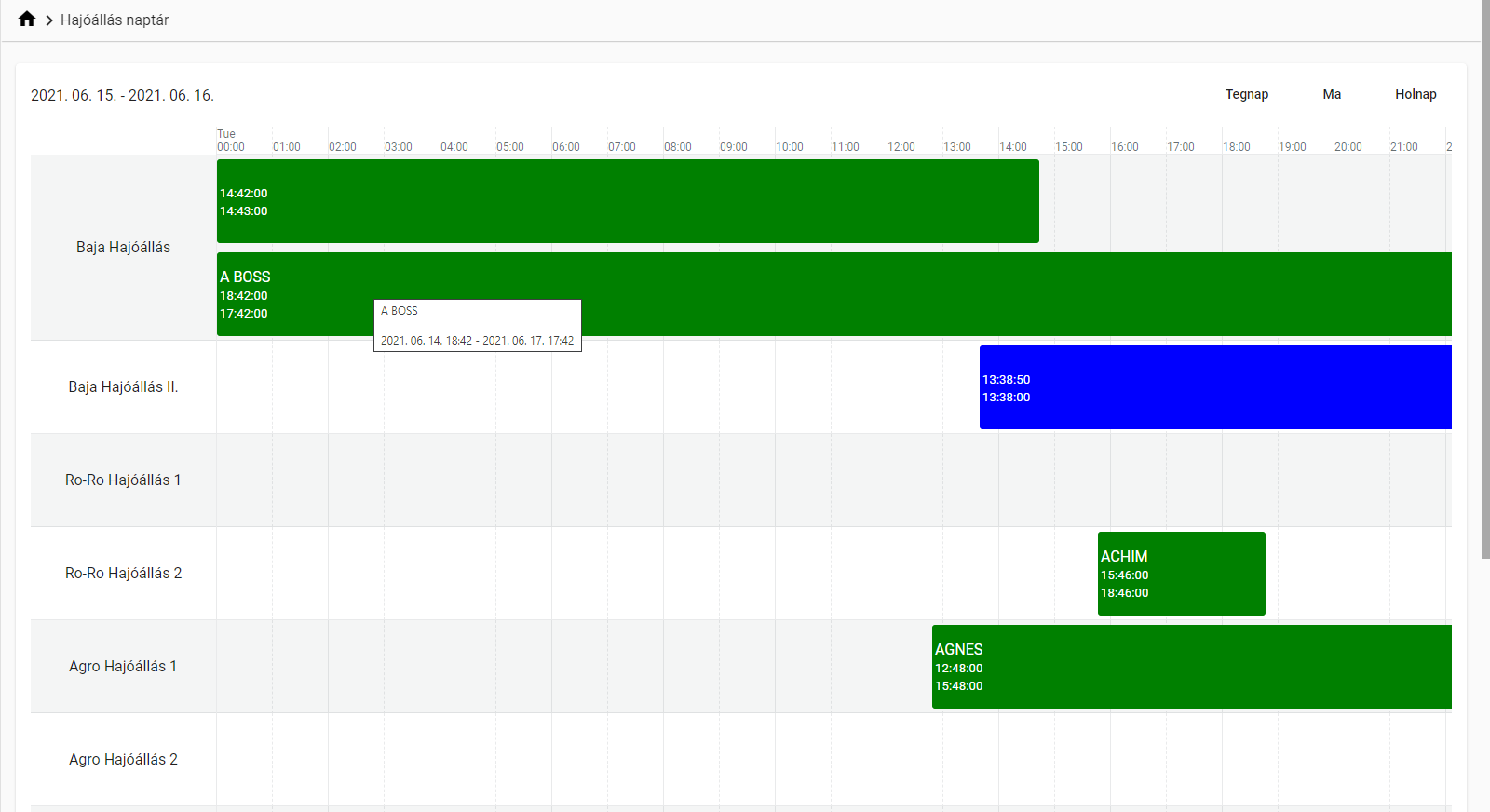Open the AGNES booking on Agro Hajóállás 1

click(1191, 667)
